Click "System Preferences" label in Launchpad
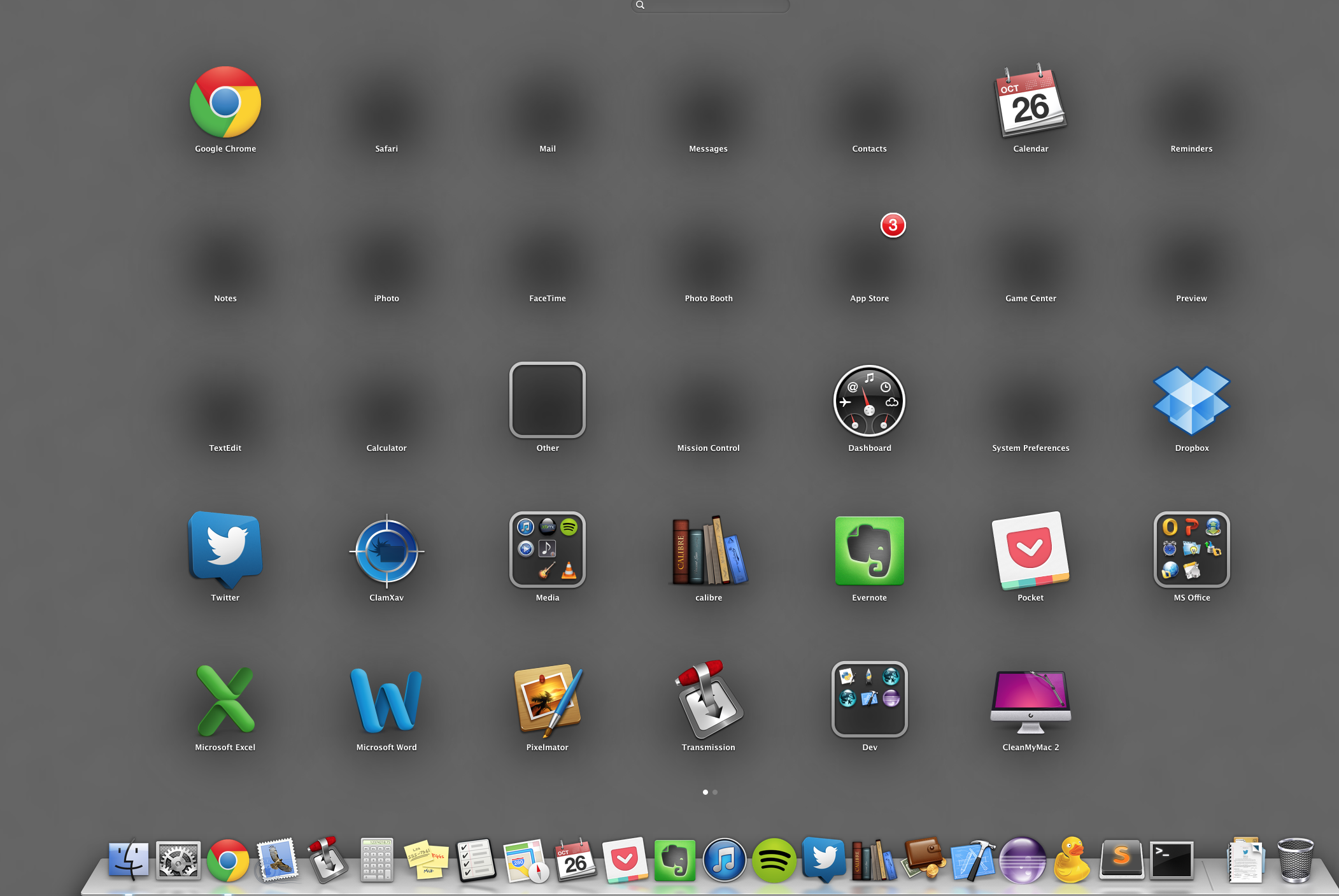 [1030, 448]
